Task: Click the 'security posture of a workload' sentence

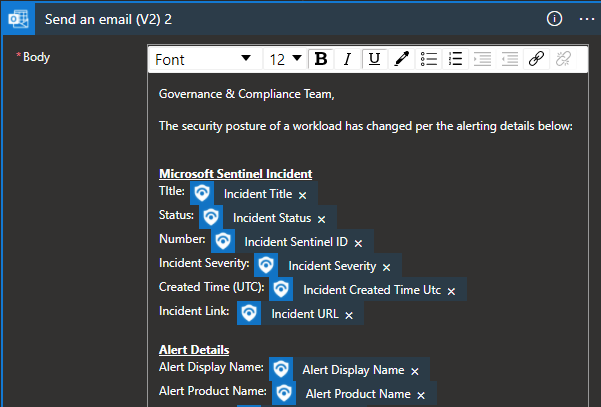Action: [x=366, y=126]
